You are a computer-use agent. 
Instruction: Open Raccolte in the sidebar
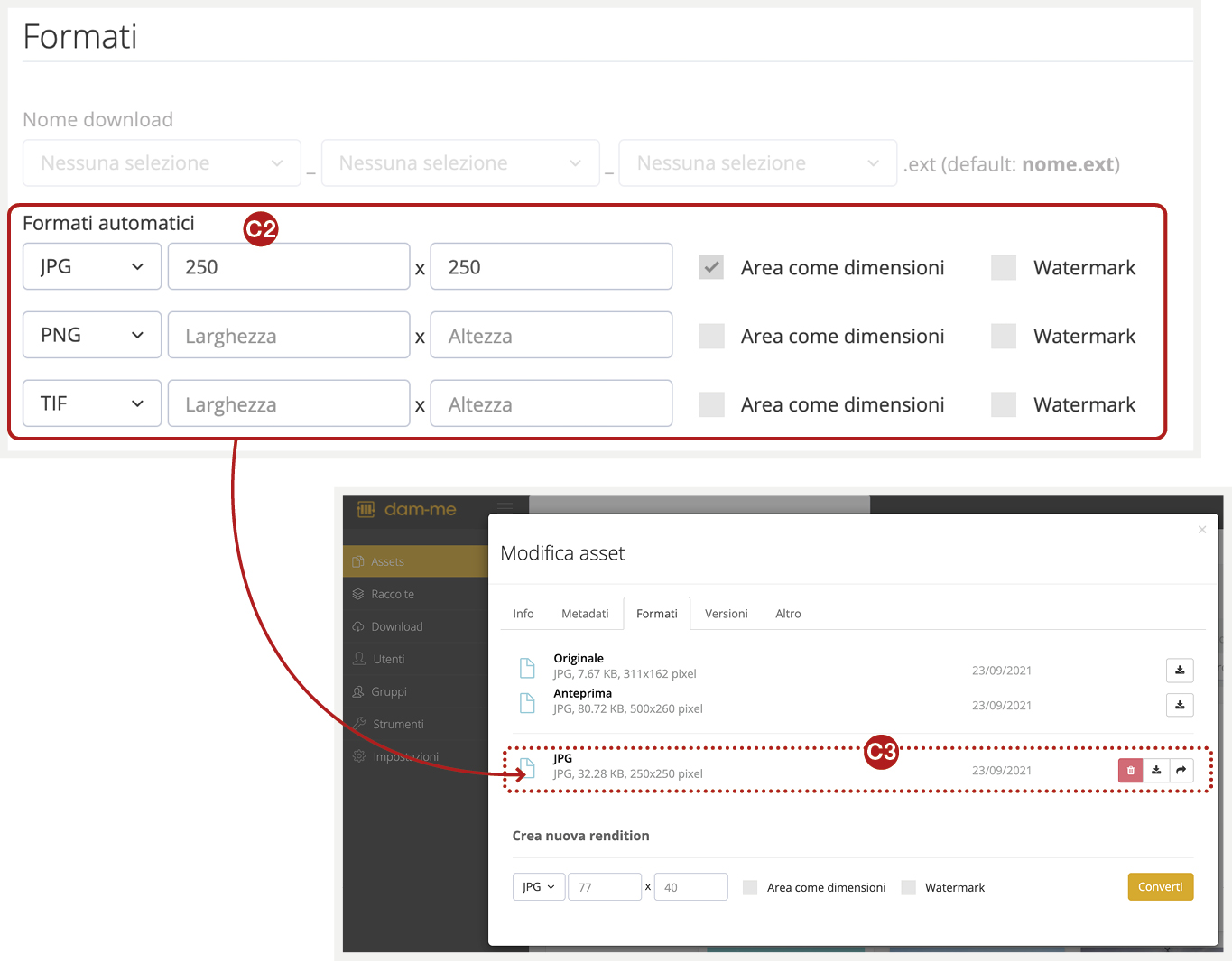[x=393, y=594]
